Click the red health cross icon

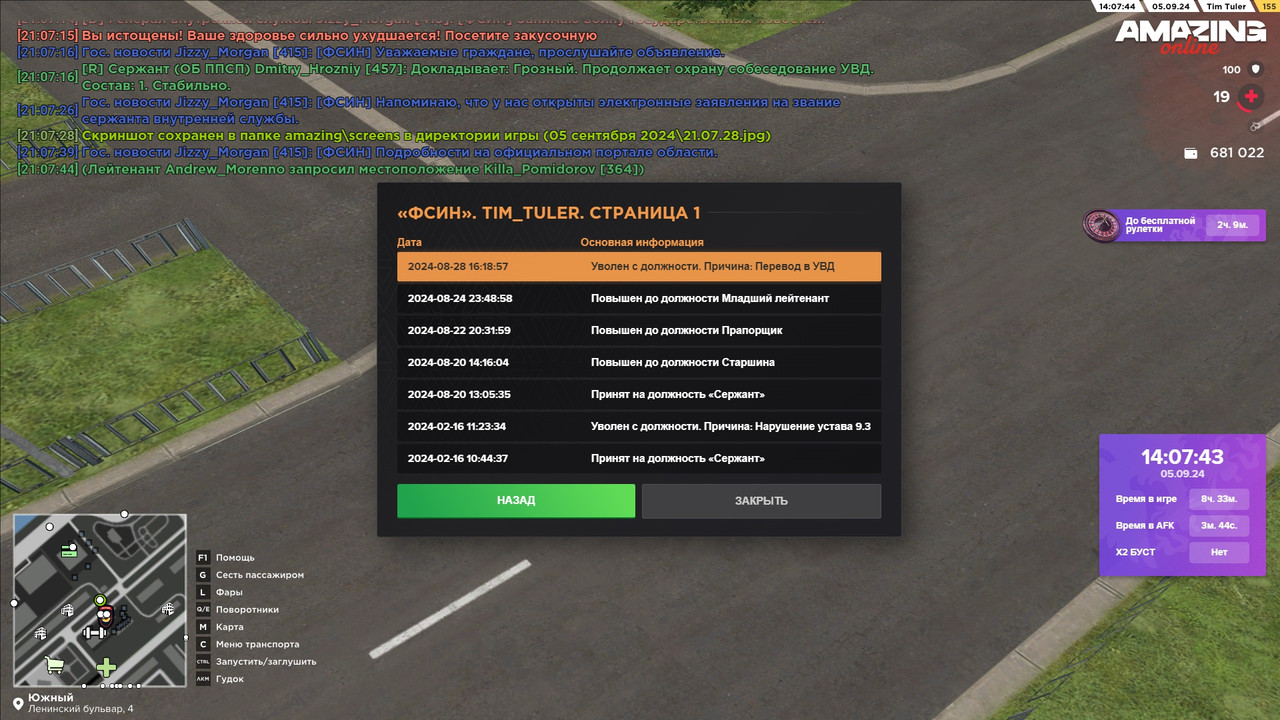pos(1250,97)
